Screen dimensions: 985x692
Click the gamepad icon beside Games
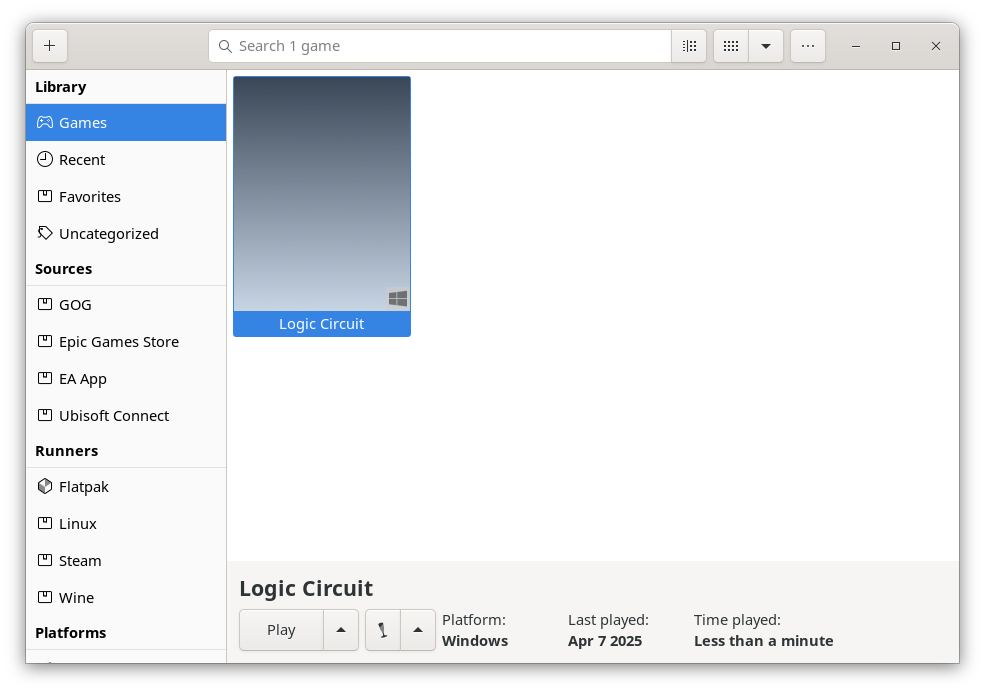click(x=45, y=122)
